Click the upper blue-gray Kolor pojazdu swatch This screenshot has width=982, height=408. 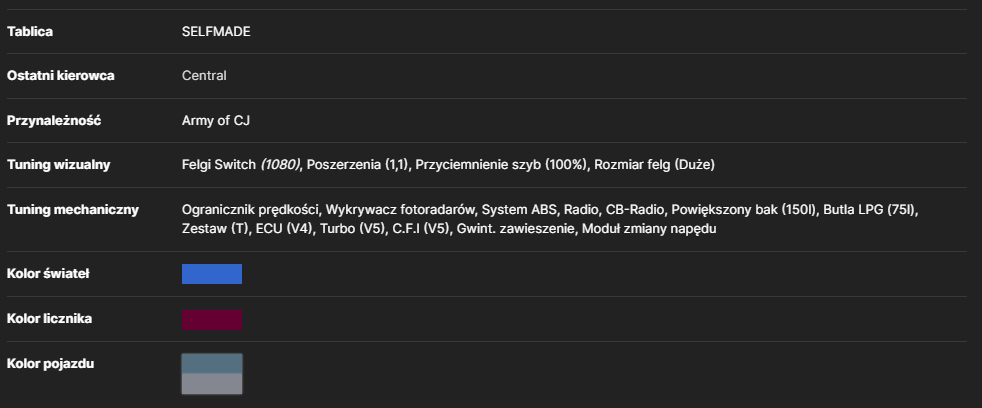click(x=212, y=364)
